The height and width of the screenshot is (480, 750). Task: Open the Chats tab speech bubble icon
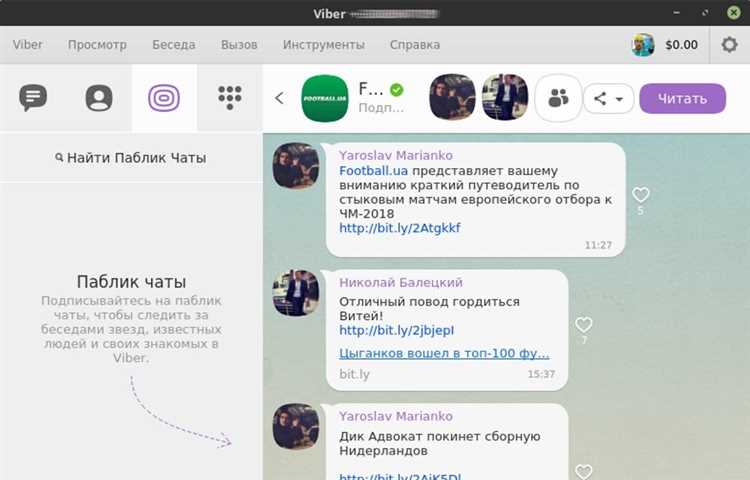[33, 98]
